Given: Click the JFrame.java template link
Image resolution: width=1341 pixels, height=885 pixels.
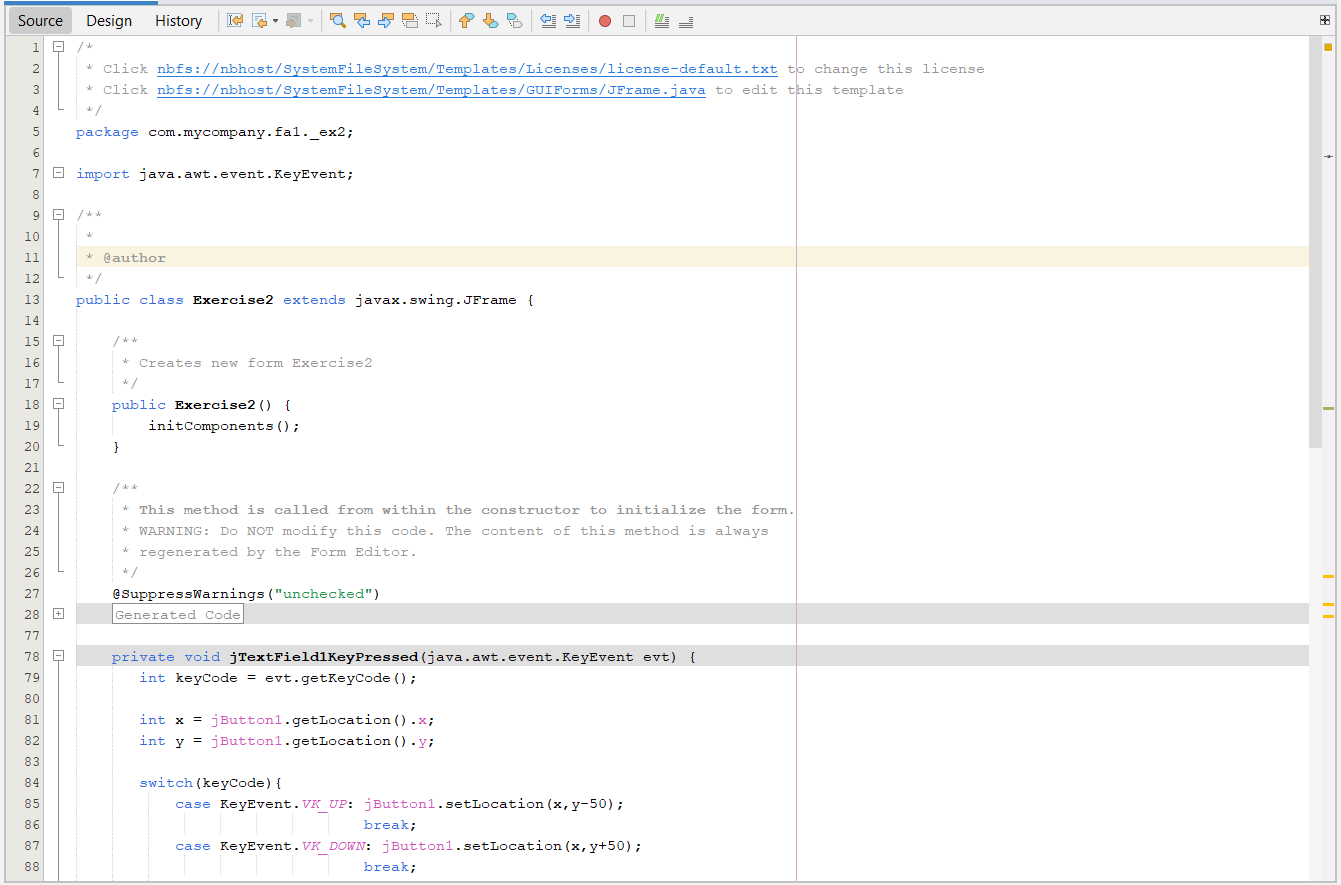Looking at the screenshot, I should [x=430, y=89].
